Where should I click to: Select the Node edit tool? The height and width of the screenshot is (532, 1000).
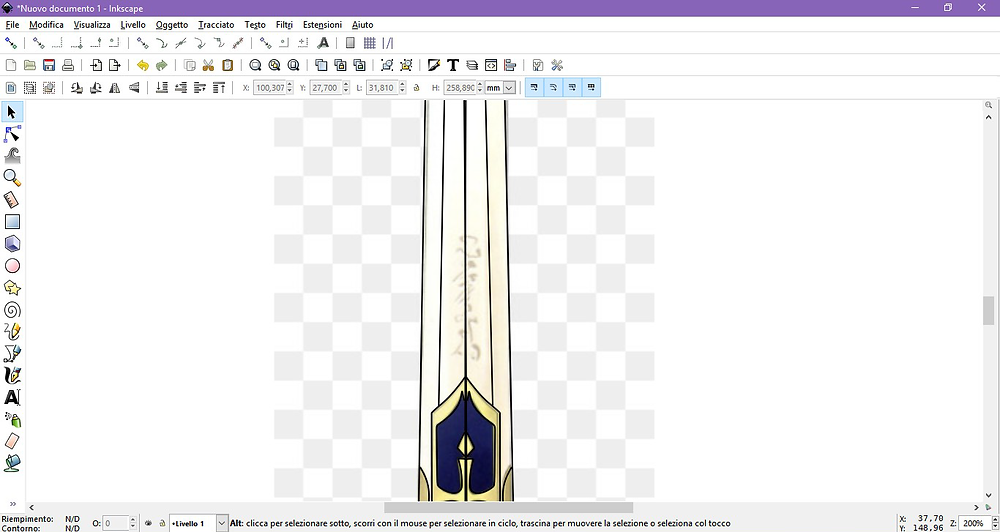[12, 134]
